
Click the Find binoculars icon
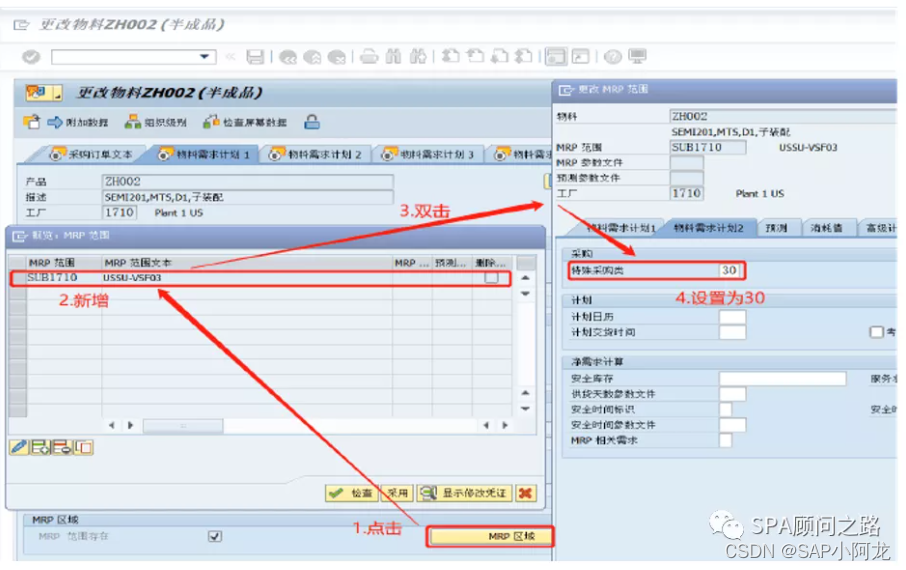click(393, 57)
